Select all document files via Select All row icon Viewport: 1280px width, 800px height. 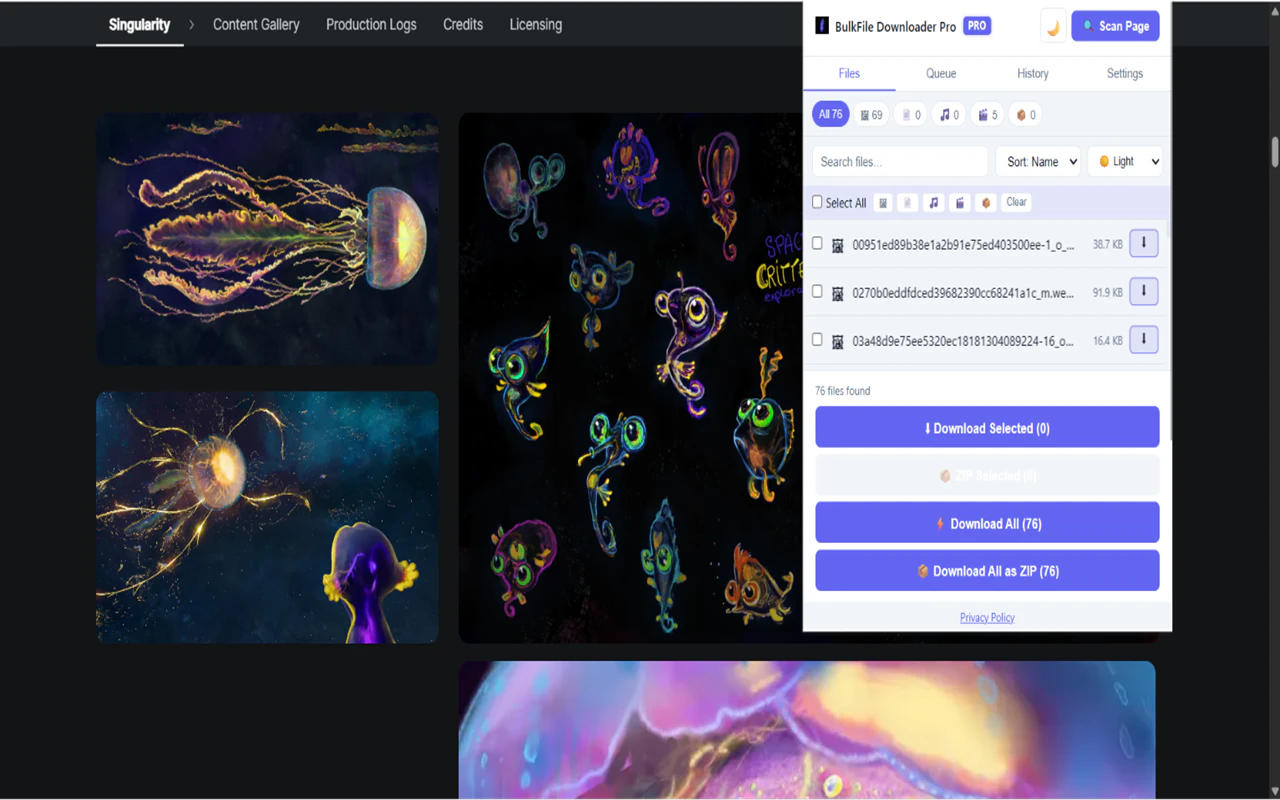(908, 203)
